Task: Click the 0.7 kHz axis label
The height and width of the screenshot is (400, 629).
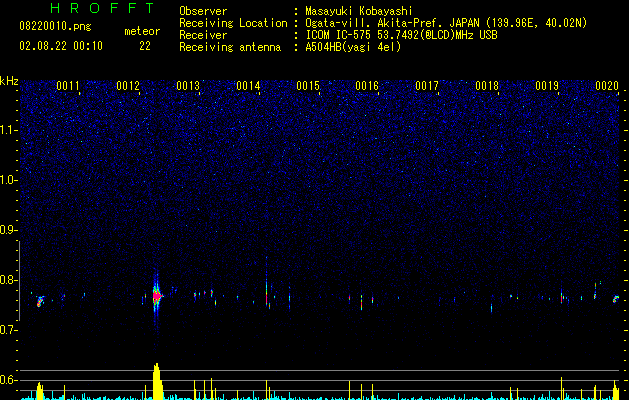Action: click(8, 330)
